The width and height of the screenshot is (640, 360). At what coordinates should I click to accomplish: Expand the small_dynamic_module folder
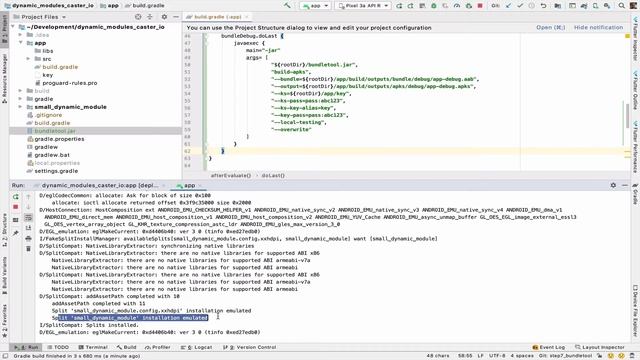[20, 107]
